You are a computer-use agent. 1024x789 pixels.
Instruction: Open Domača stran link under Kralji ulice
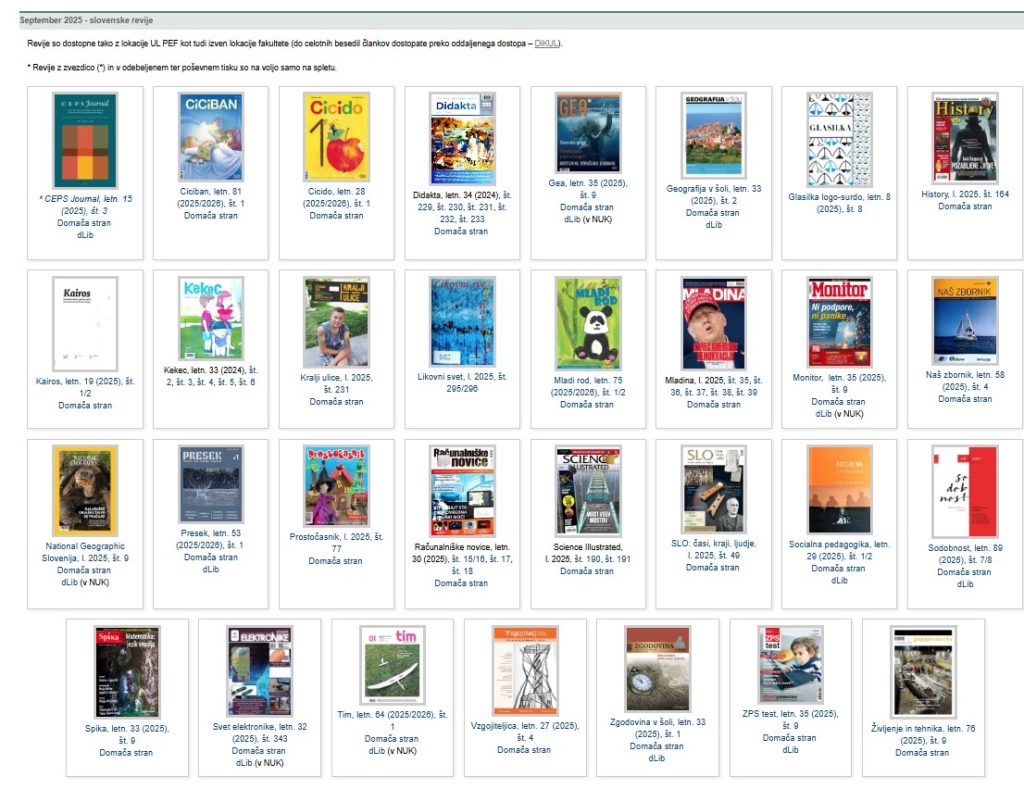click(x=336, y=402)
